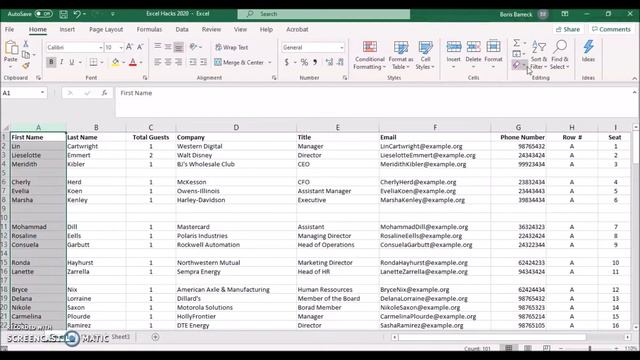Viewport: 640px width, 360px height.
Task: Collapse the ribbon with the caret
Action: click(634, 78)
